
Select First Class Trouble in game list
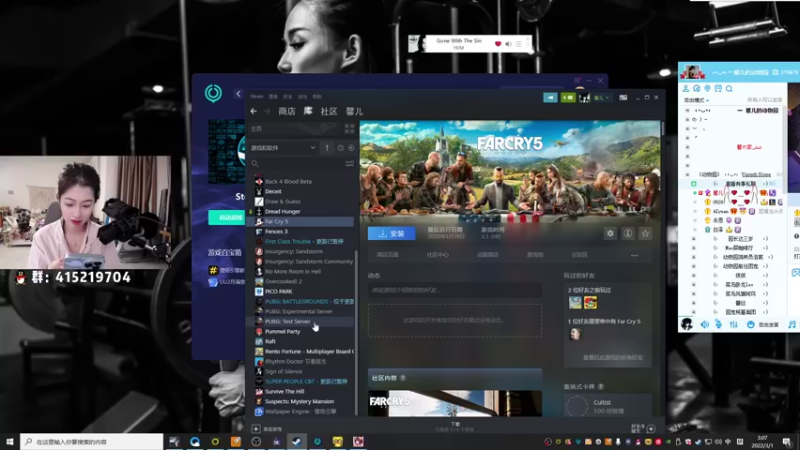(x=302, y=241)
